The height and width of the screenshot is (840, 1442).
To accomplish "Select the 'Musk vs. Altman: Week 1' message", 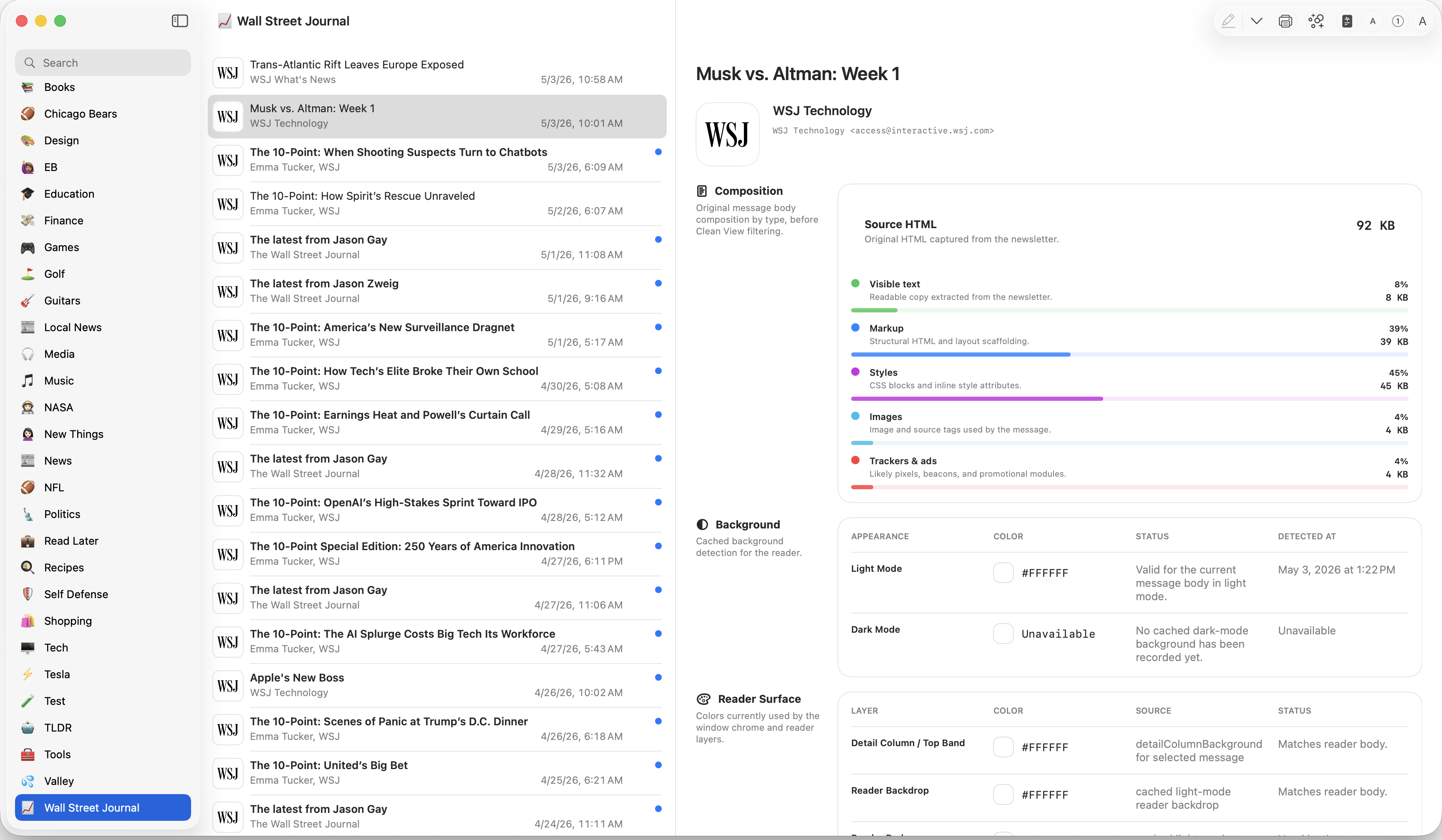I will click(437, 116).
